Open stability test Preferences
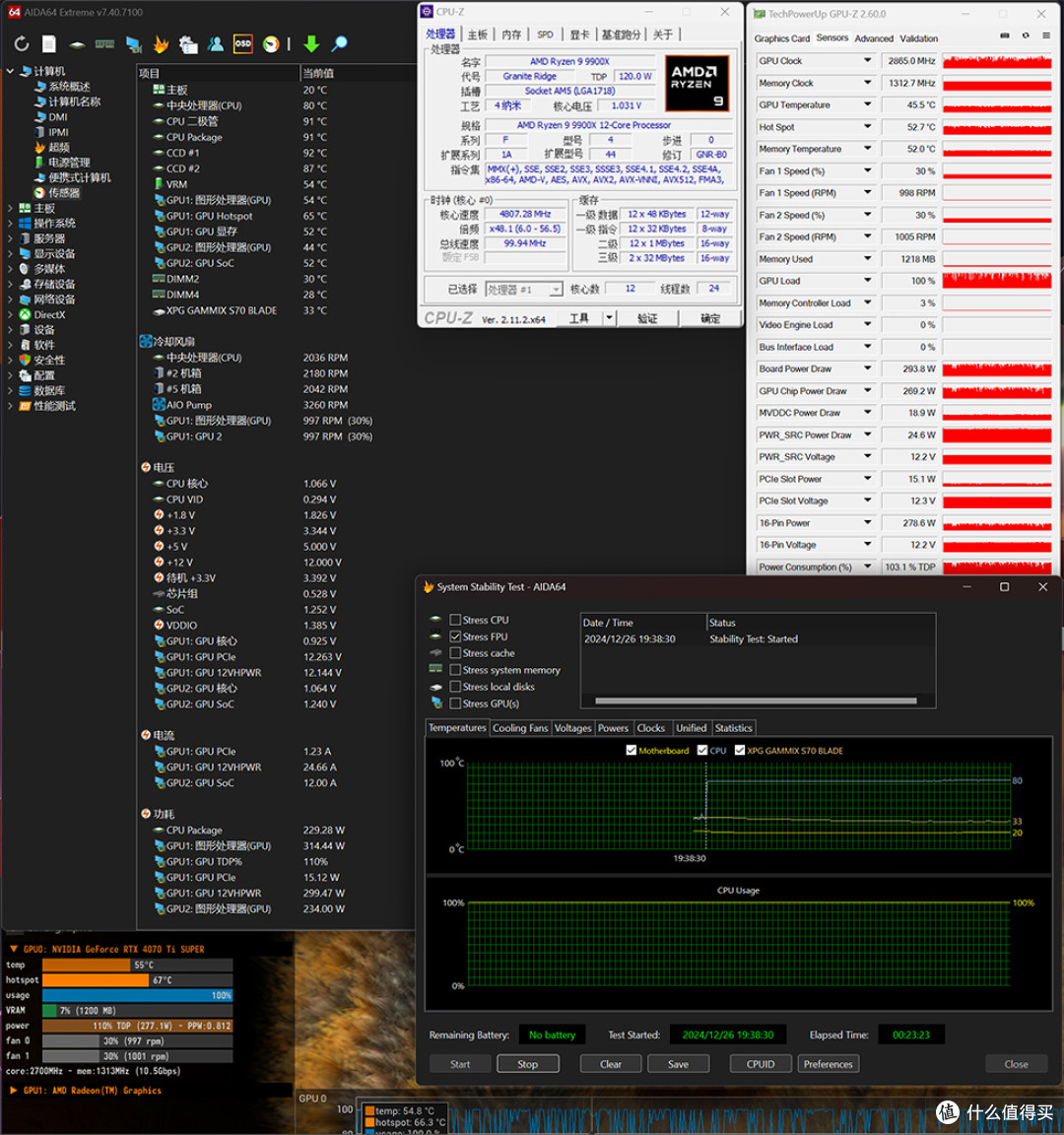Screen dimensions: 1064x1135 828,1064
